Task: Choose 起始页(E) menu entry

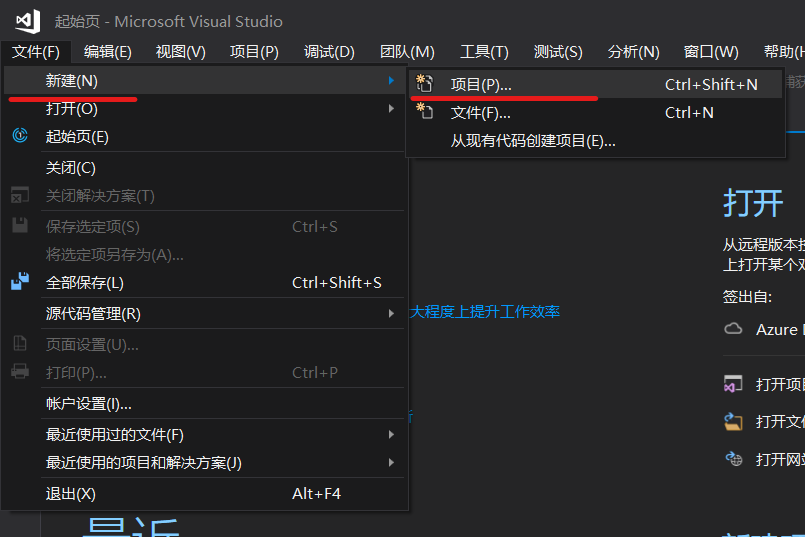Action: pos(204,137)
